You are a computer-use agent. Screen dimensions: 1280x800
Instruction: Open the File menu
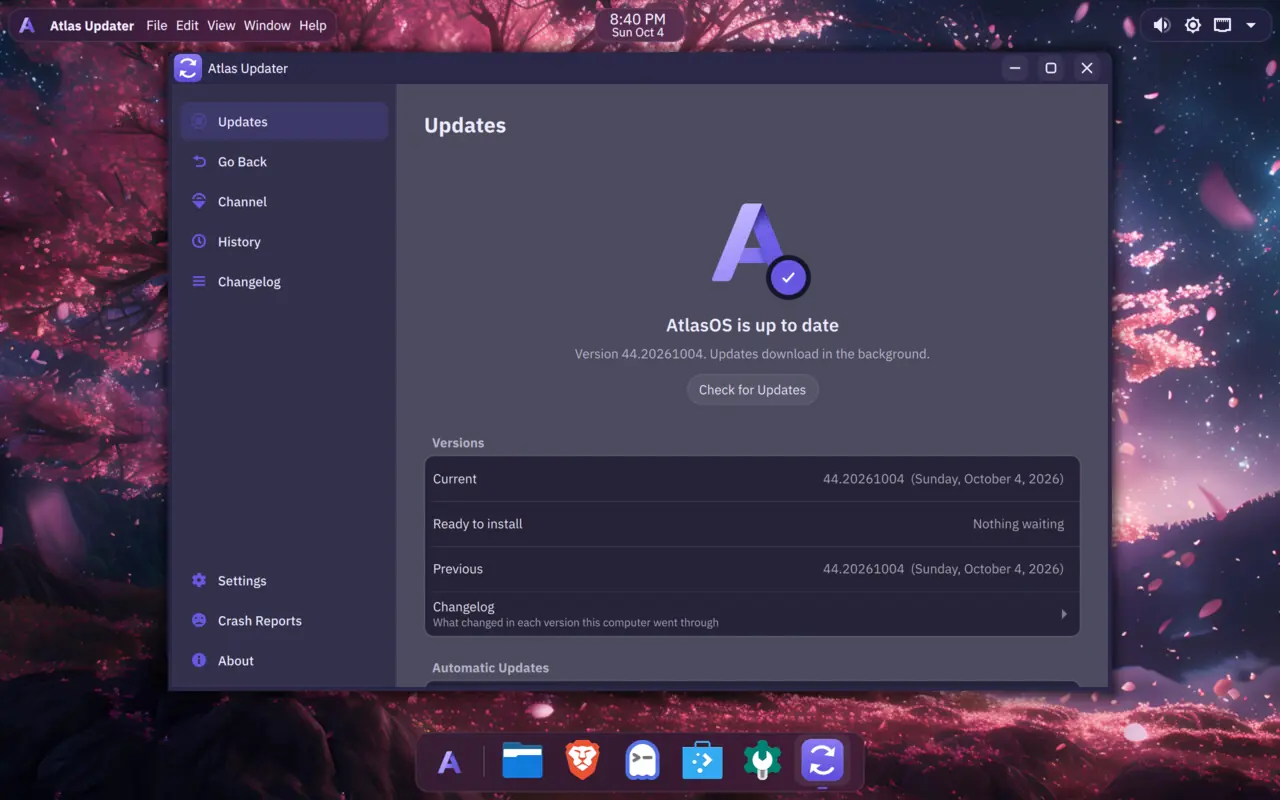[157, 25]
